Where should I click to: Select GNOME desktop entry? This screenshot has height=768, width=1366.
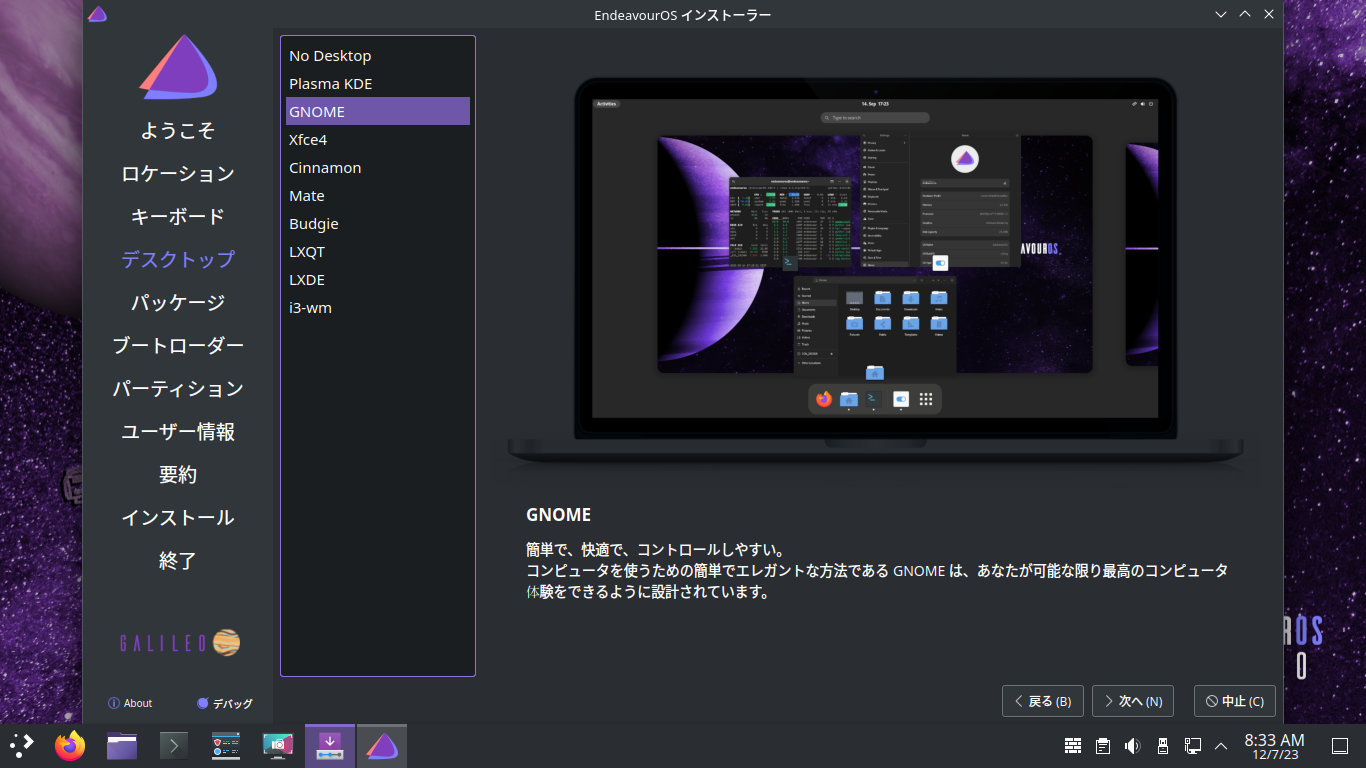378,112
